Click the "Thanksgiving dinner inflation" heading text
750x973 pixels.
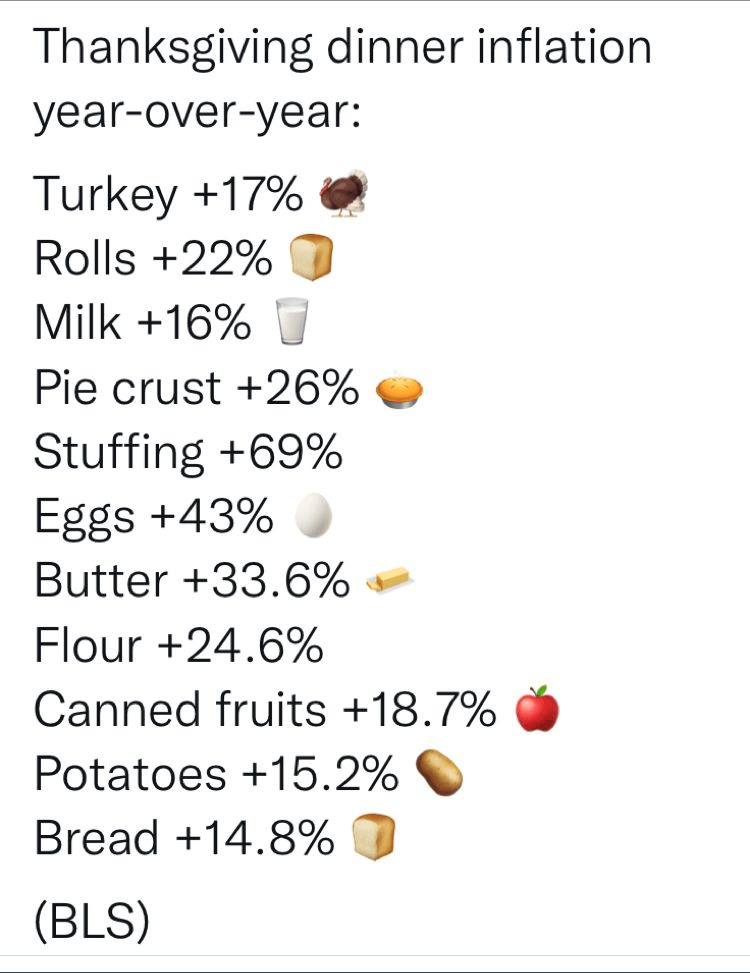tap(343, 48)
